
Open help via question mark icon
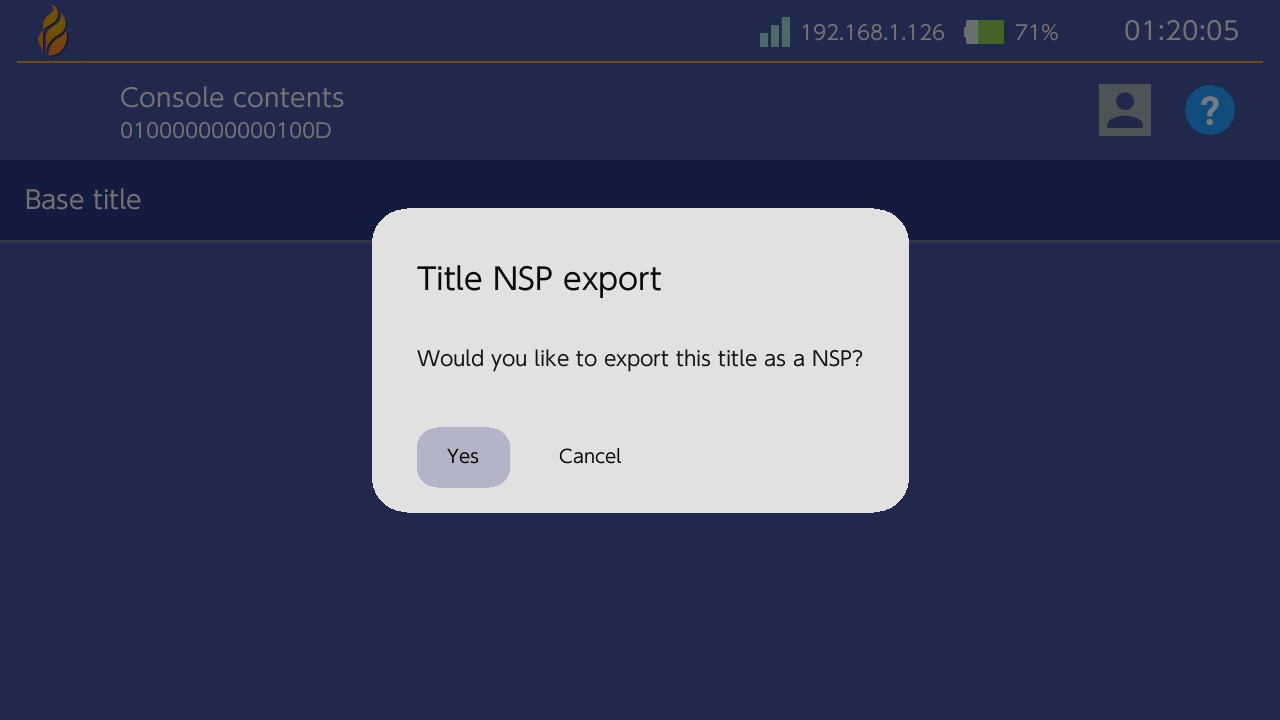pos(1209,109)
